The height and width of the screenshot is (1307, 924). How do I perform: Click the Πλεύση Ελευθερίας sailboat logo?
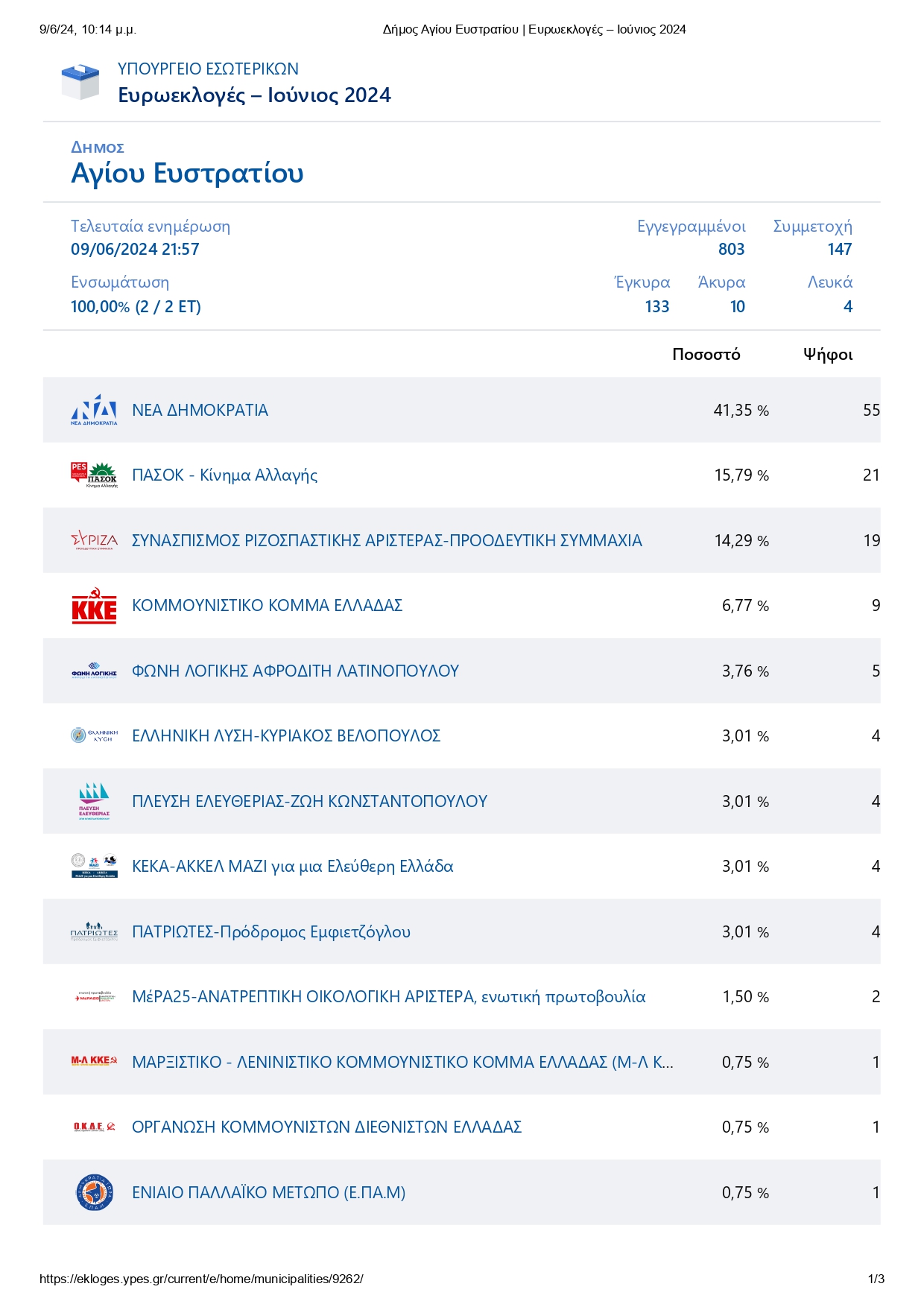tap(94, 801)
